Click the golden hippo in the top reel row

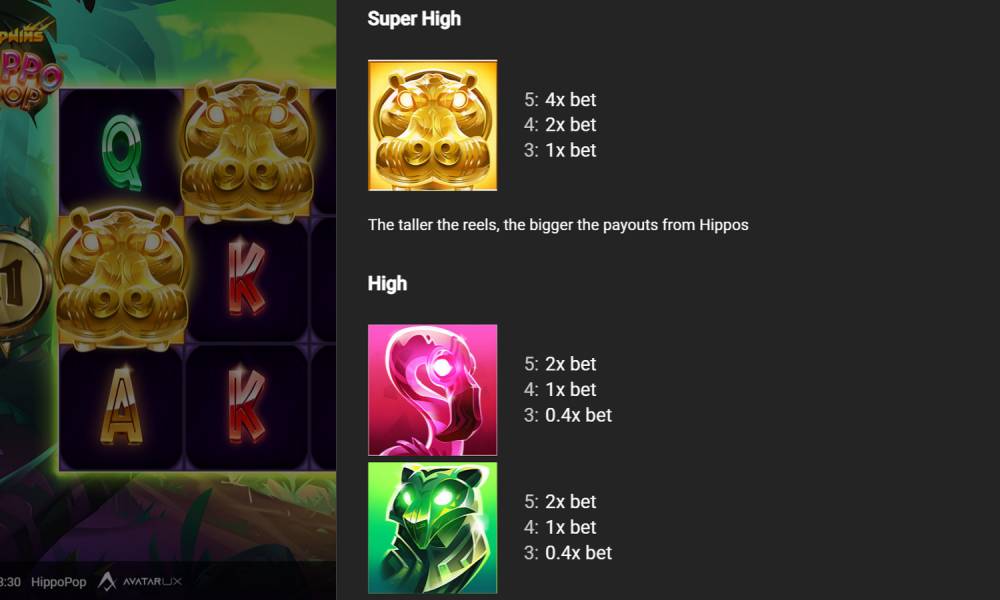[247, 150]
